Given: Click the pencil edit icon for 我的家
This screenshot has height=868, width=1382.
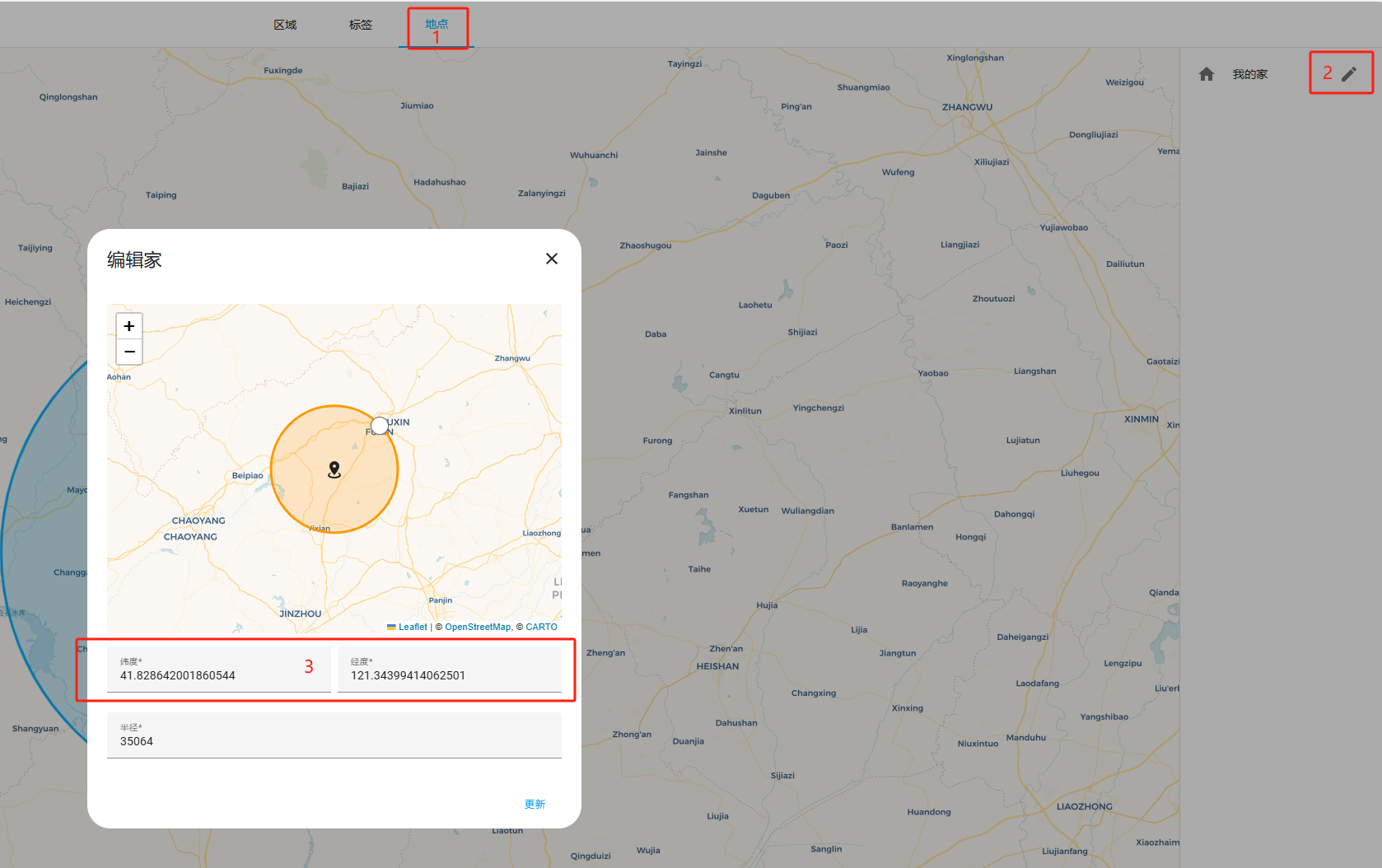Looking at the screenshot, I should (1349, 74).
